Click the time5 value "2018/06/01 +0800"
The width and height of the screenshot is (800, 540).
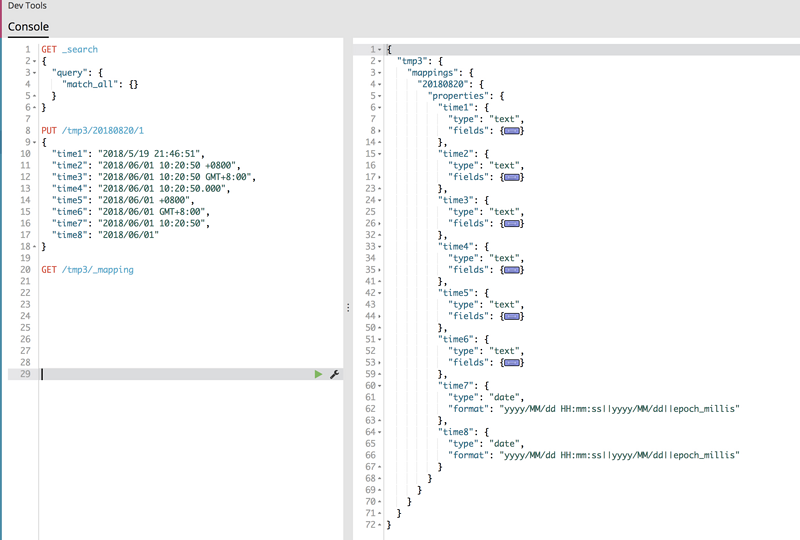[144, 200]
